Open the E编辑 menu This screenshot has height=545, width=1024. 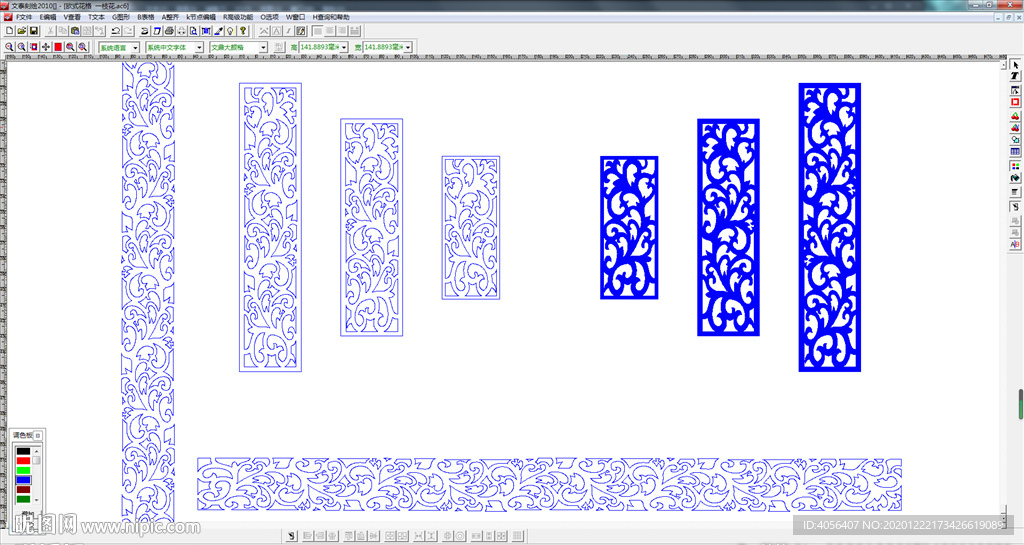point(48,17)
